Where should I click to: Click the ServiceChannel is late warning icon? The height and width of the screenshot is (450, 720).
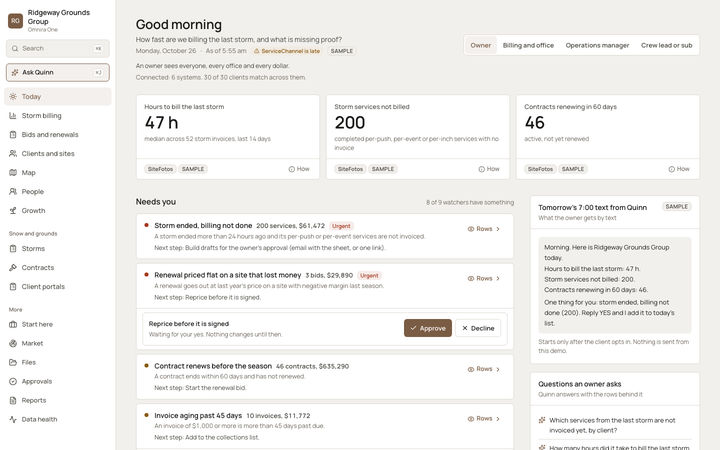[257, 51]
